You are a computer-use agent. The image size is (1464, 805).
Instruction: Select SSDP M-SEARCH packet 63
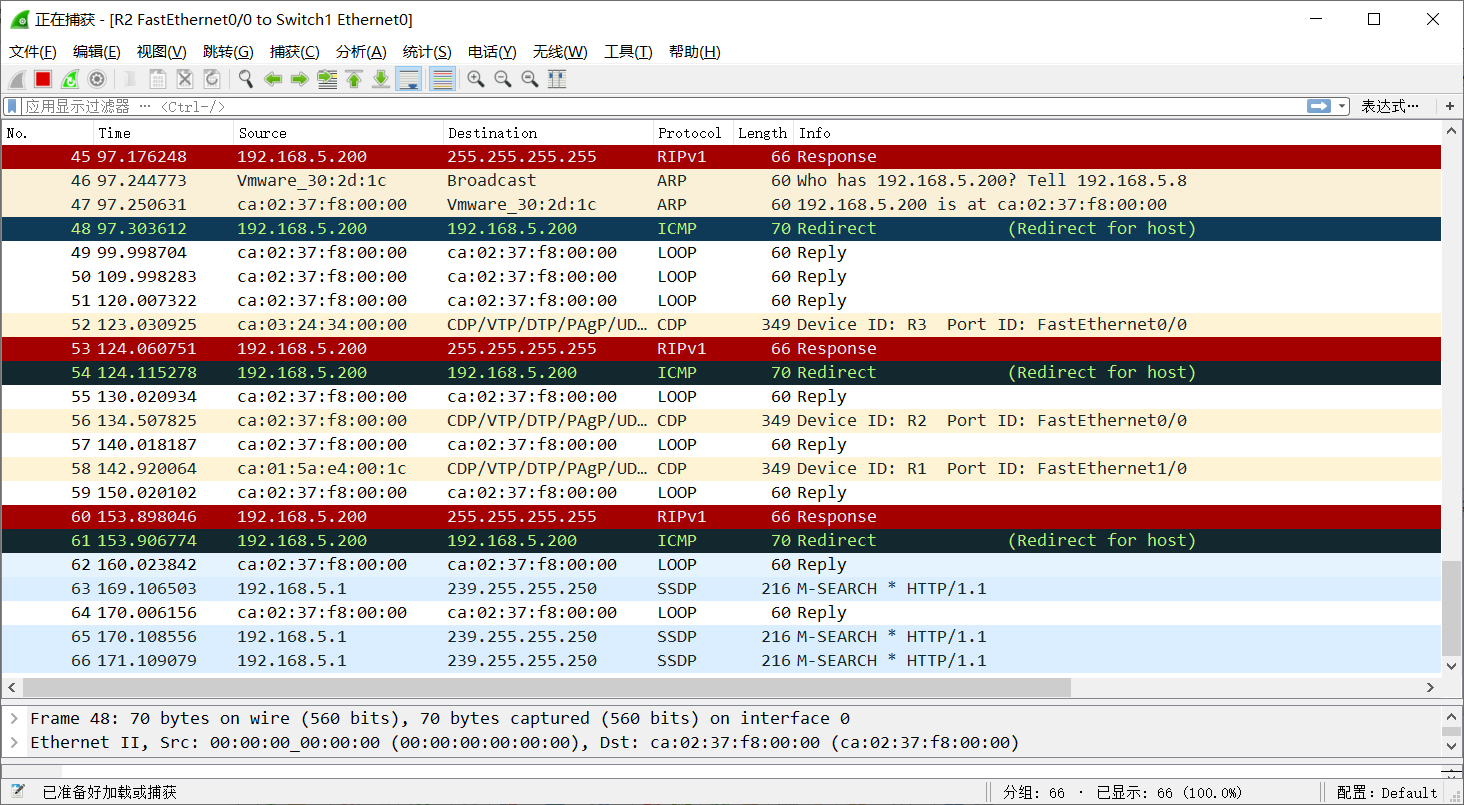721,589
